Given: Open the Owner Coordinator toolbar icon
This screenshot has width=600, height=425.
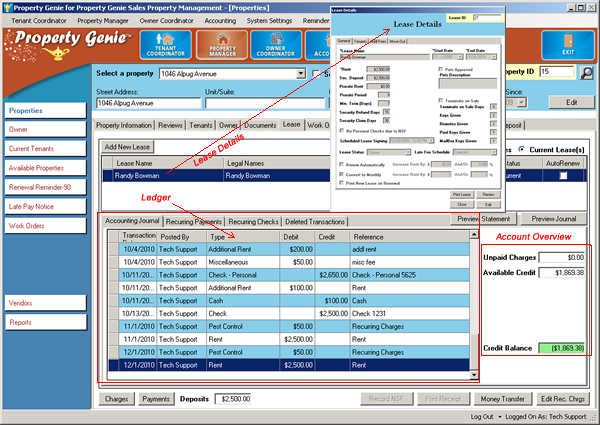Looking at the screenshot, I should (x=276, y=45).
